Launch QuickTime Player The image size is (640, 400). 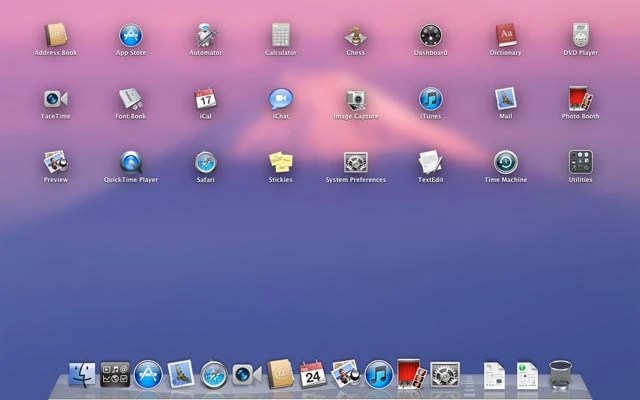[x=130, y=163]
